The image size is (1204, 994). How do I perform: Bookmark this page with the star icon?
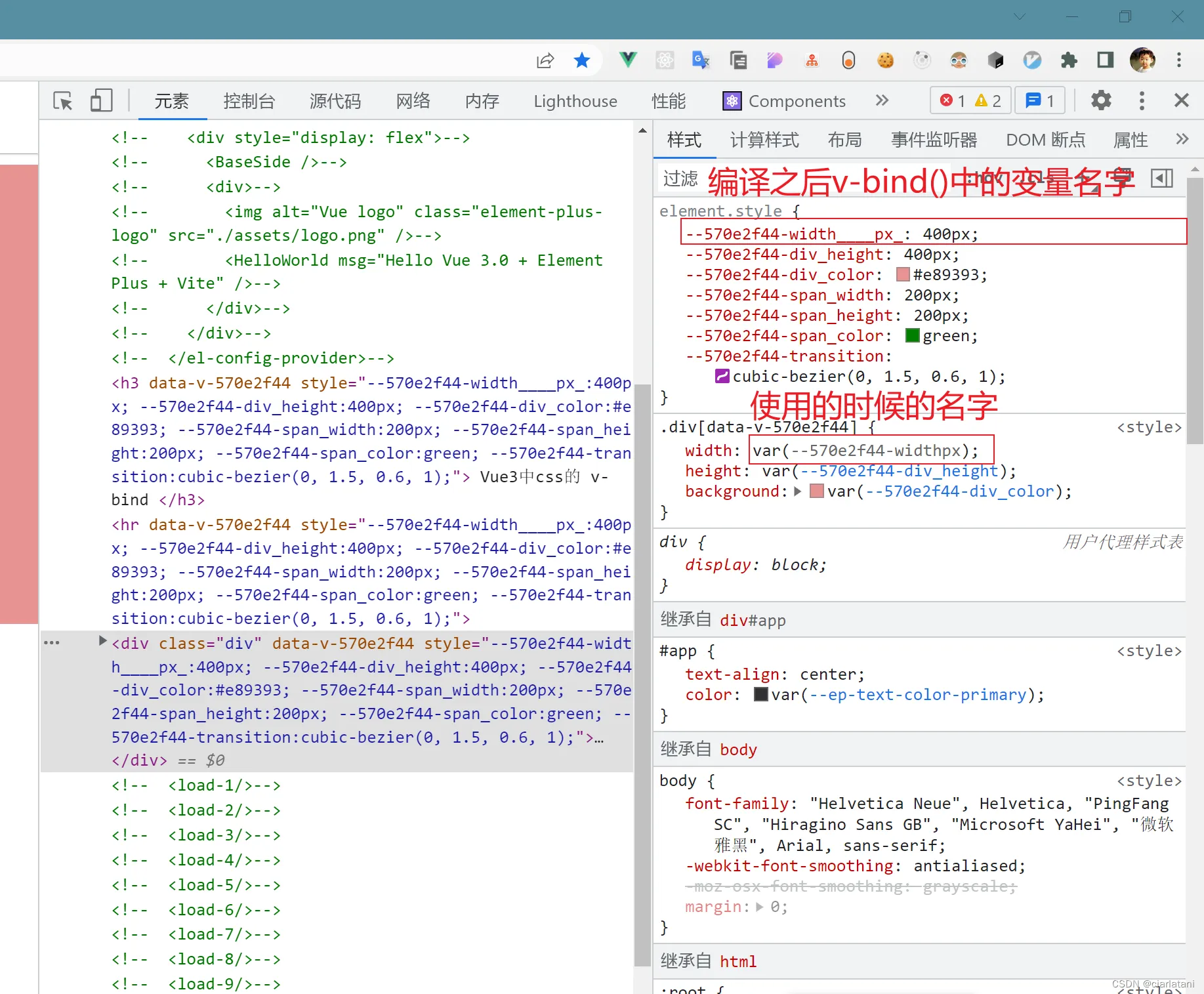581,60
